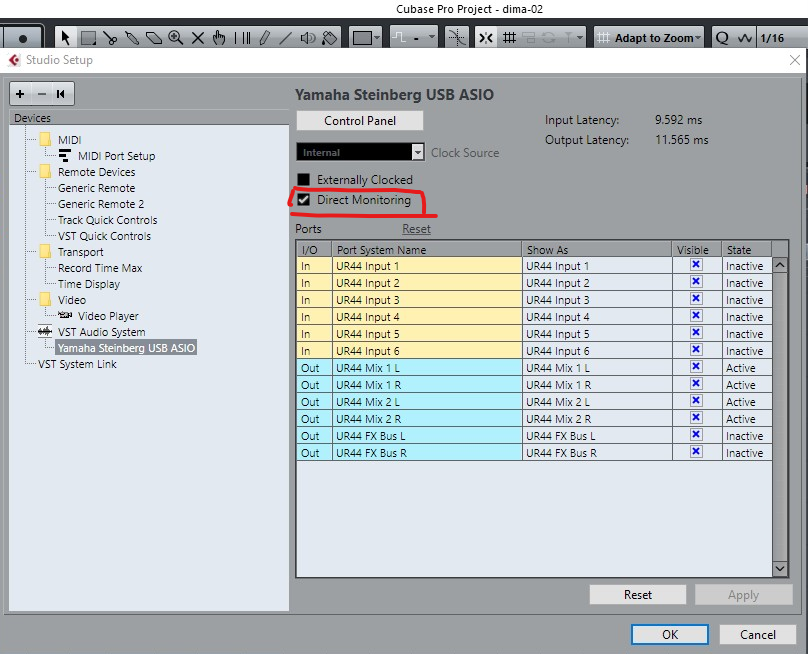Click the Apply Quantize wave icon

(x=745, y=38)
